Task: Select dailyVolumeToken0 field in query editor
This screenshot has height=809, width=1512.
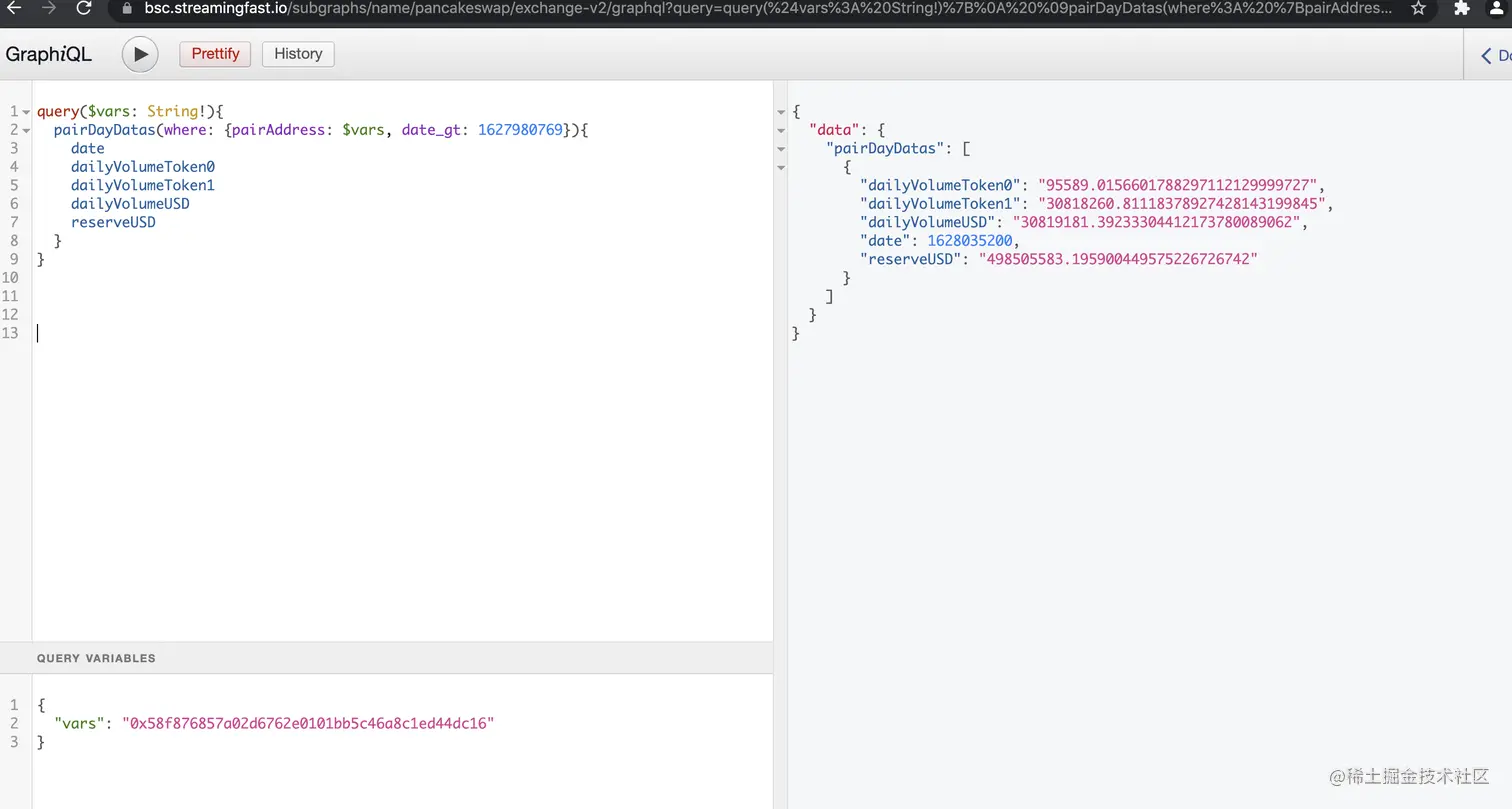Action: click(143, 167)
